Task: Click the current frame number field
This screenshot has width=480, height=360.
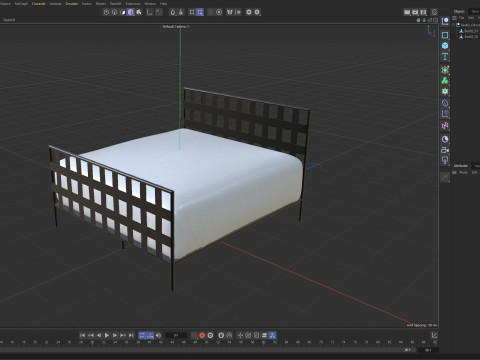Action: tap(176, 335)
